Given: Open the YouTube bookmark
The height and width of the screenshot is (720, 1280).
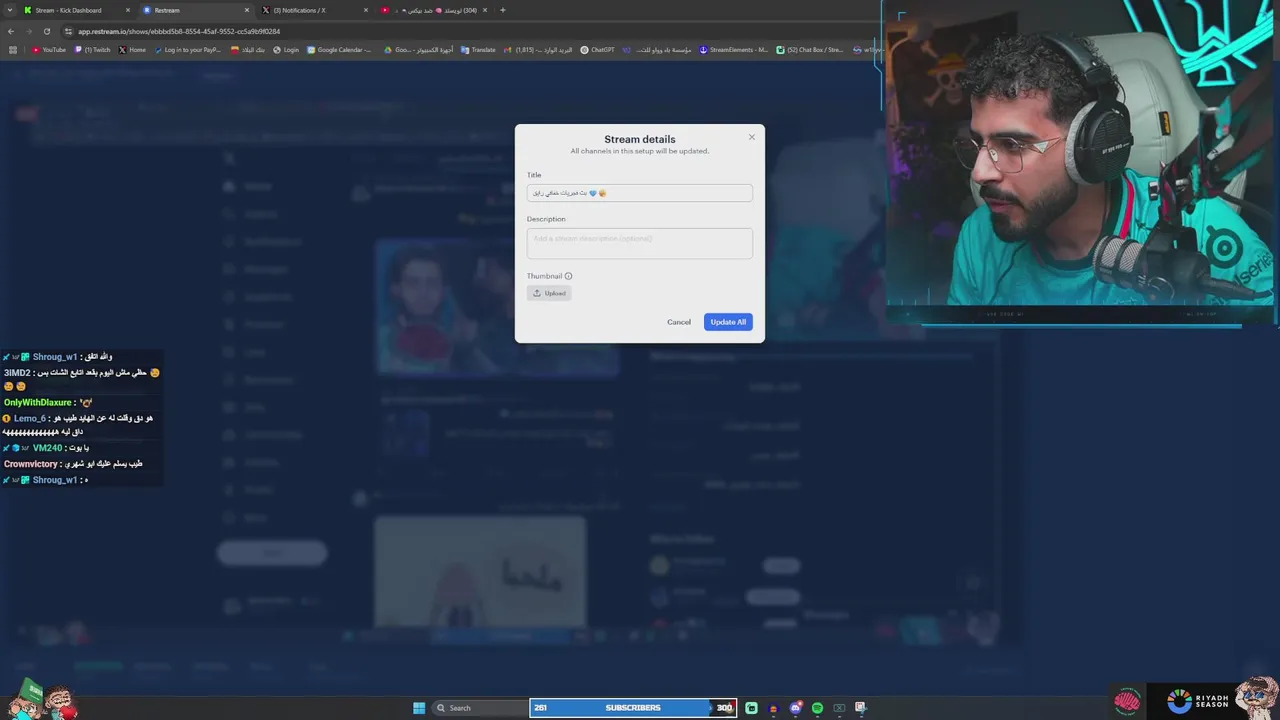Looking at the screenshot, I should [49, 50].
